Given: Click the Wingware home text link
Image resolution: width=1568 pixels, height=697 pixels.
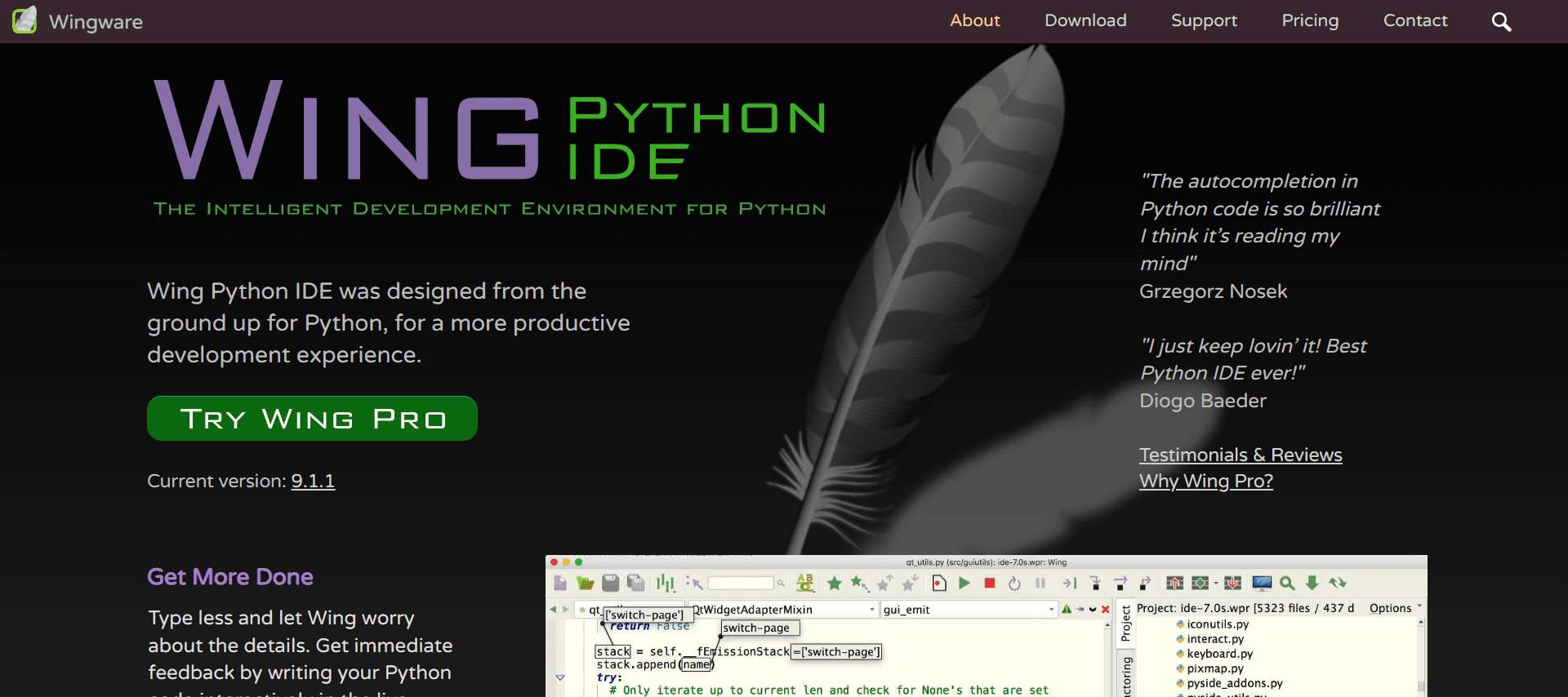Looking at the screenshot, I should coord(96,22).
